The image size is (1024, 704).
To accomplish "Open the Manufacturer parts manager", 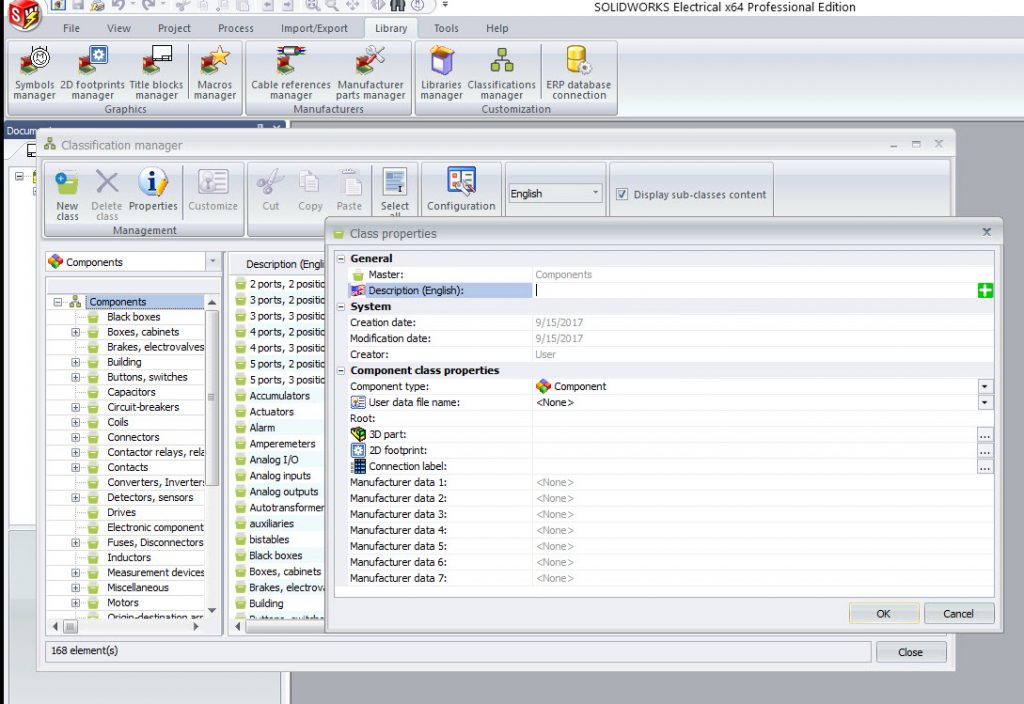I will (370, 72).
